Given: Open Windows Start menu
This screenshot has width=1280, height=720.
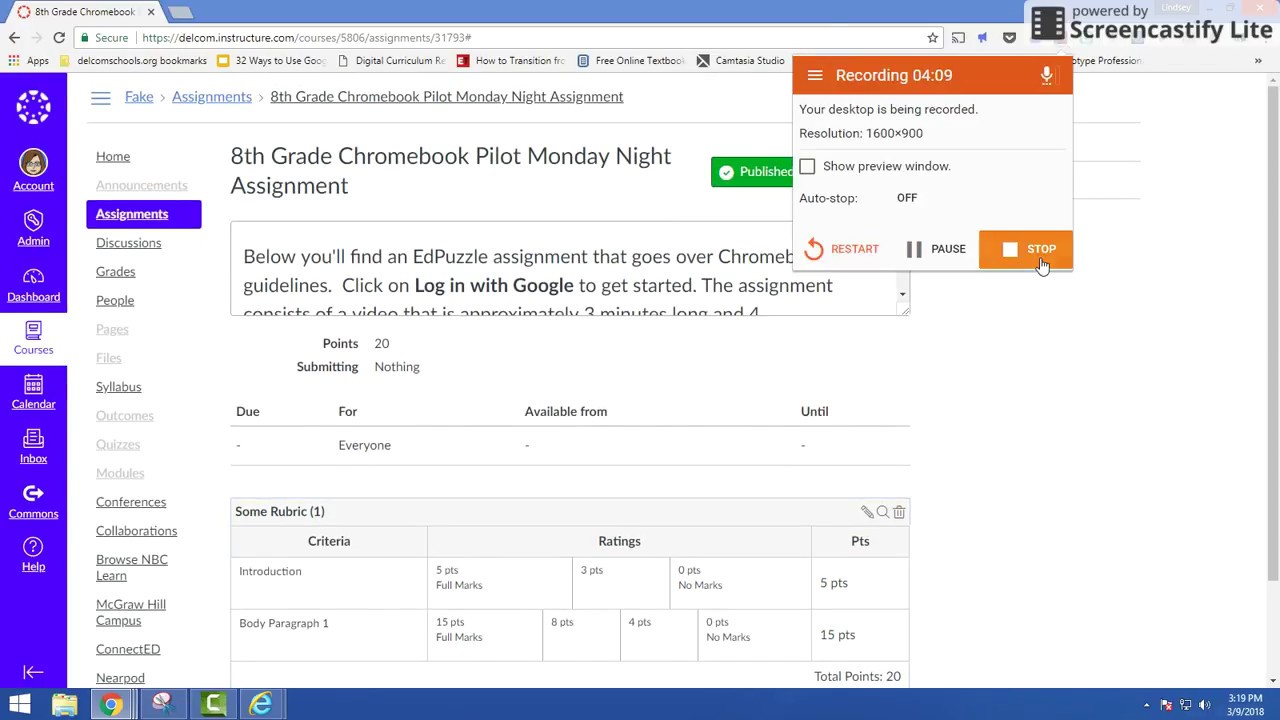Looking at the screenshot, I should pos(20,705).
